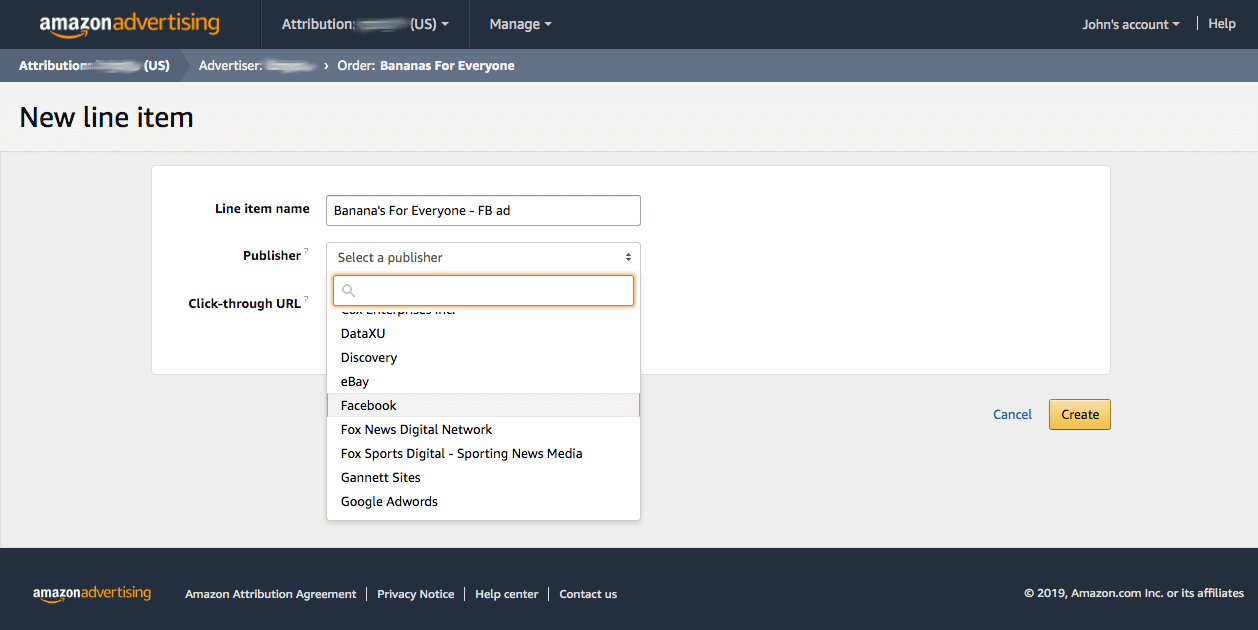1258x630 pixels.
Task: Click the 2019 Amazon.com copyright text
Action: coord(1134,594)
